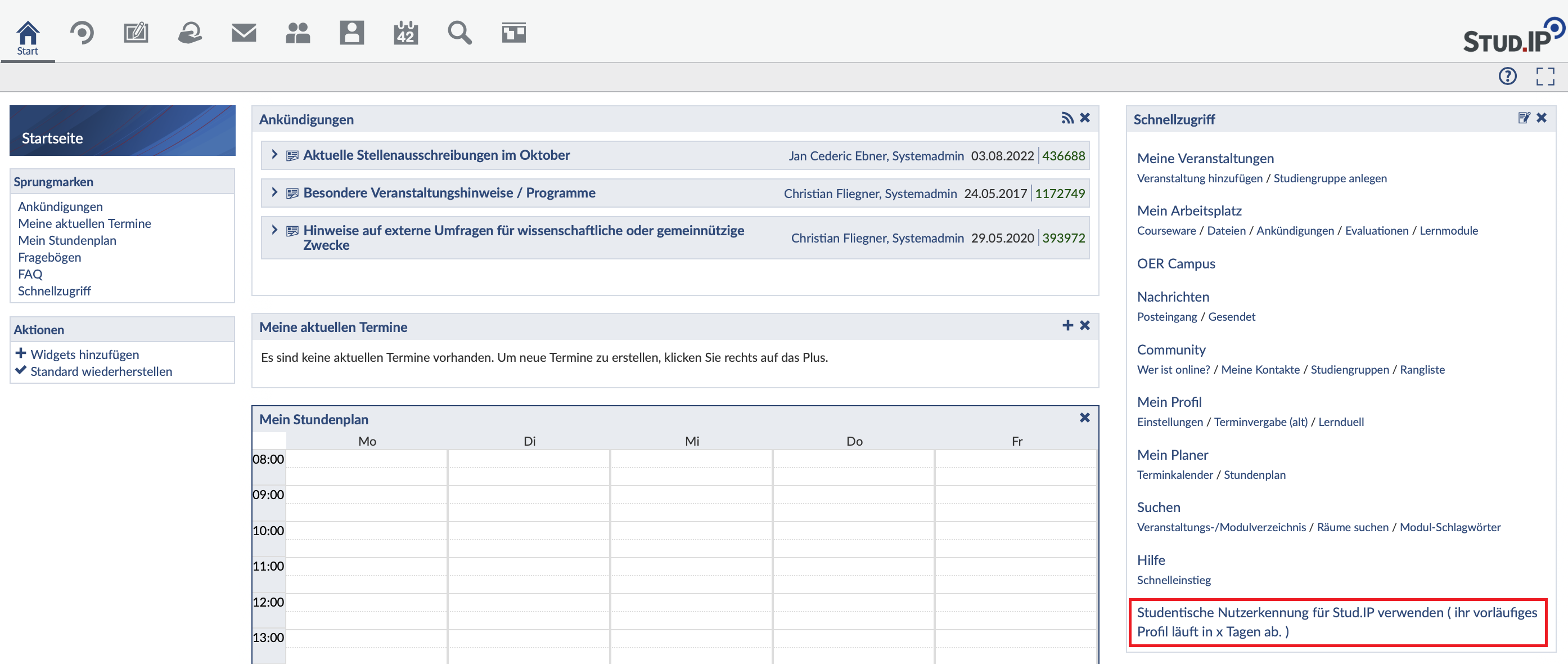Viewport: 1568px width, 664px height.
Task: Click Studentische Nutzerkennung für Stud.IP verwenden link
Action: [1337, 622]
